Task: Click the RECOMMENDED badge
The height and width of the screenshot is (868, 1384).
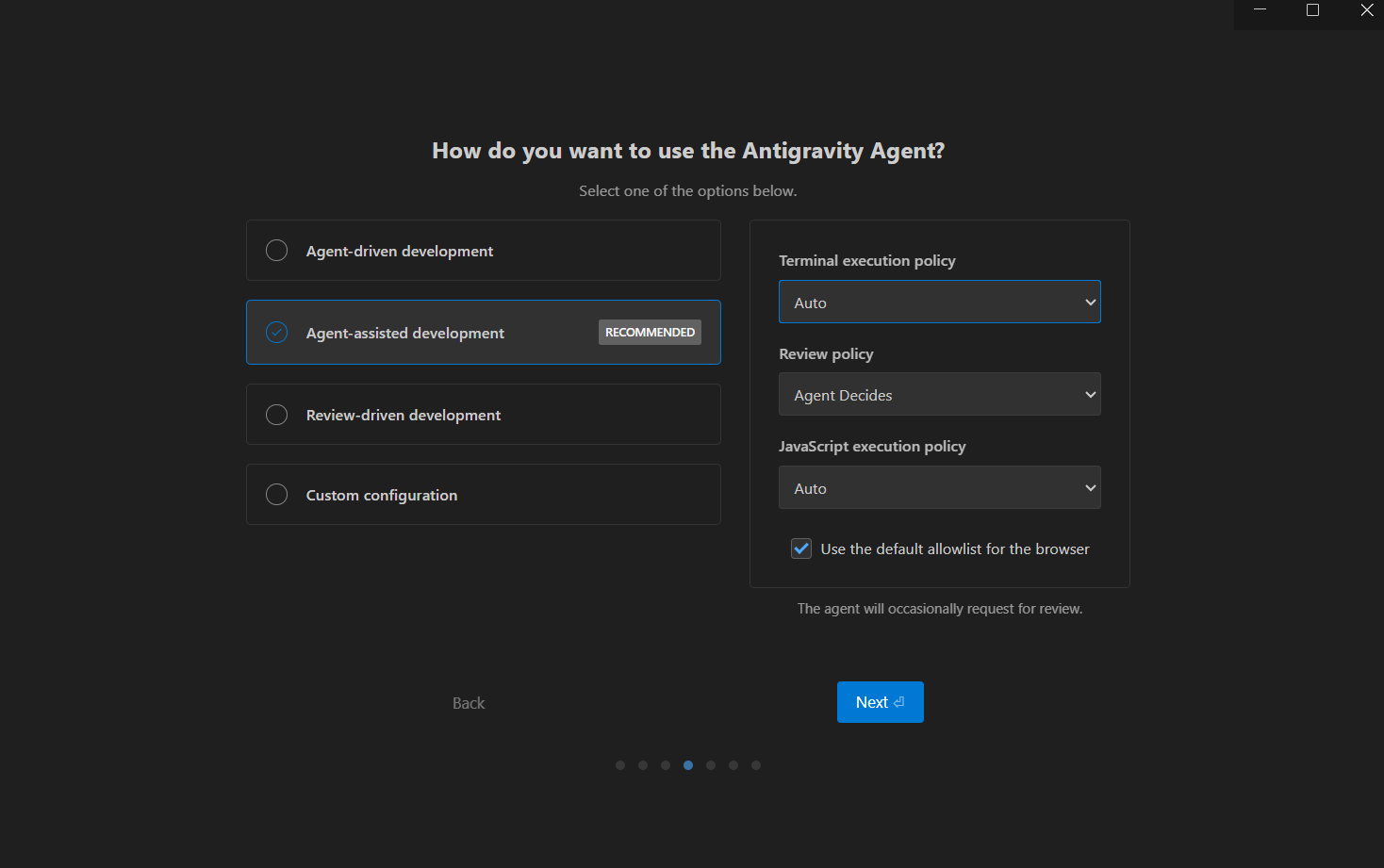Action: pyautogui.click(x=650, y=333)
